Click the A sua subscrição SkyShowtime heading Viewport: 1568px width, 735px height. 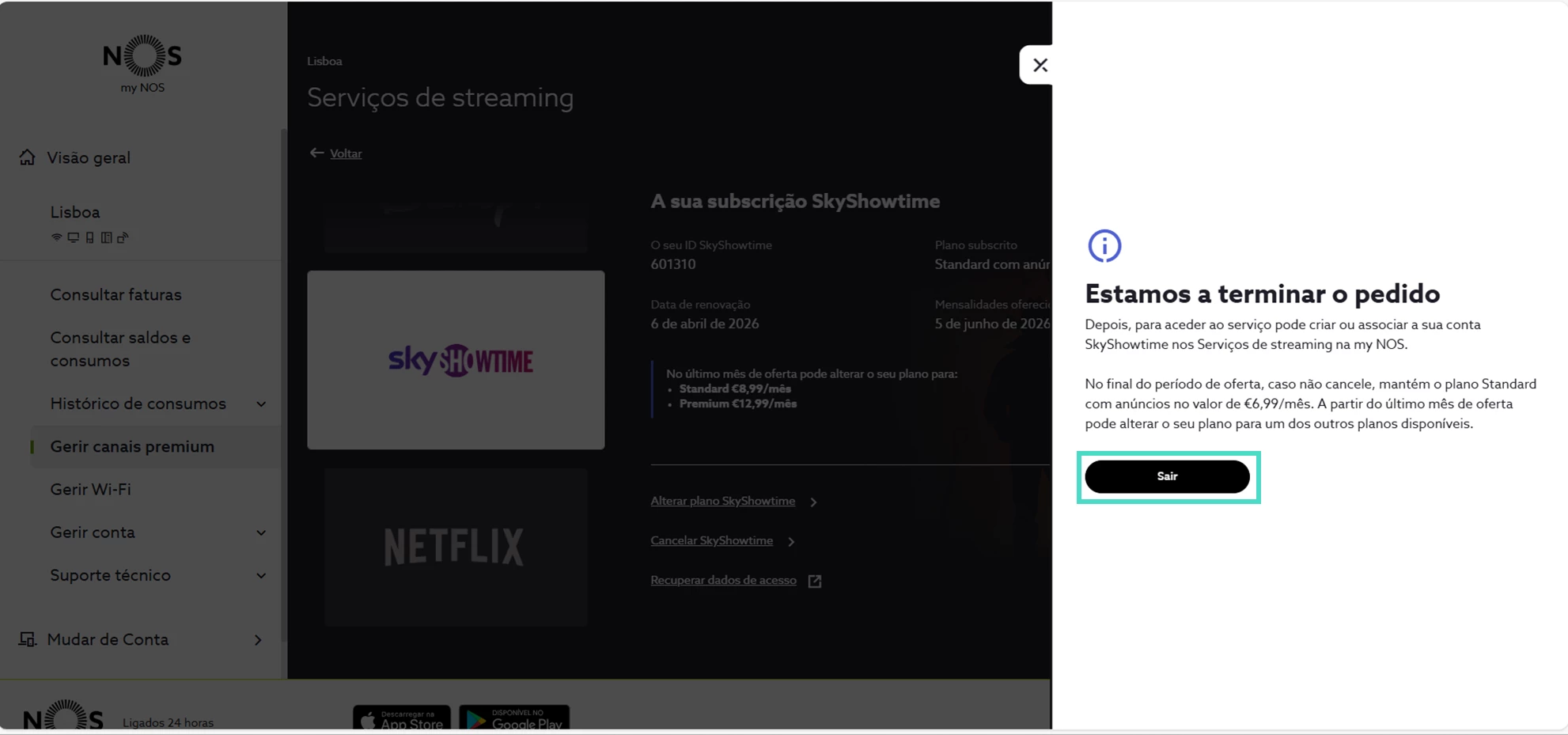point(795,201)
